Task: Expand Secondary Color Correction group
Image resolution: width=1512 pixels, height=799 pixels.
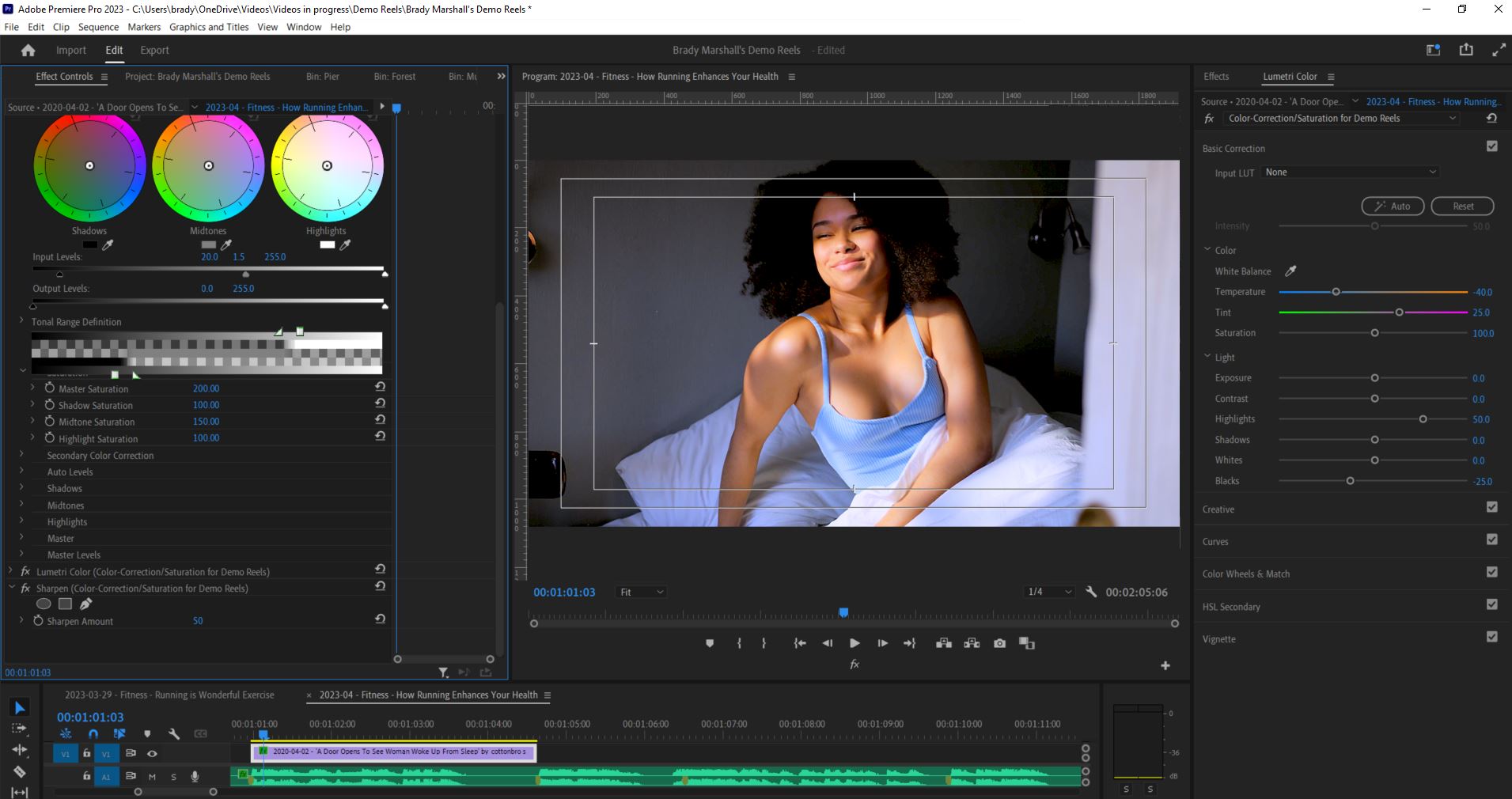Action: pyautogui.click(x=21, y=455)
